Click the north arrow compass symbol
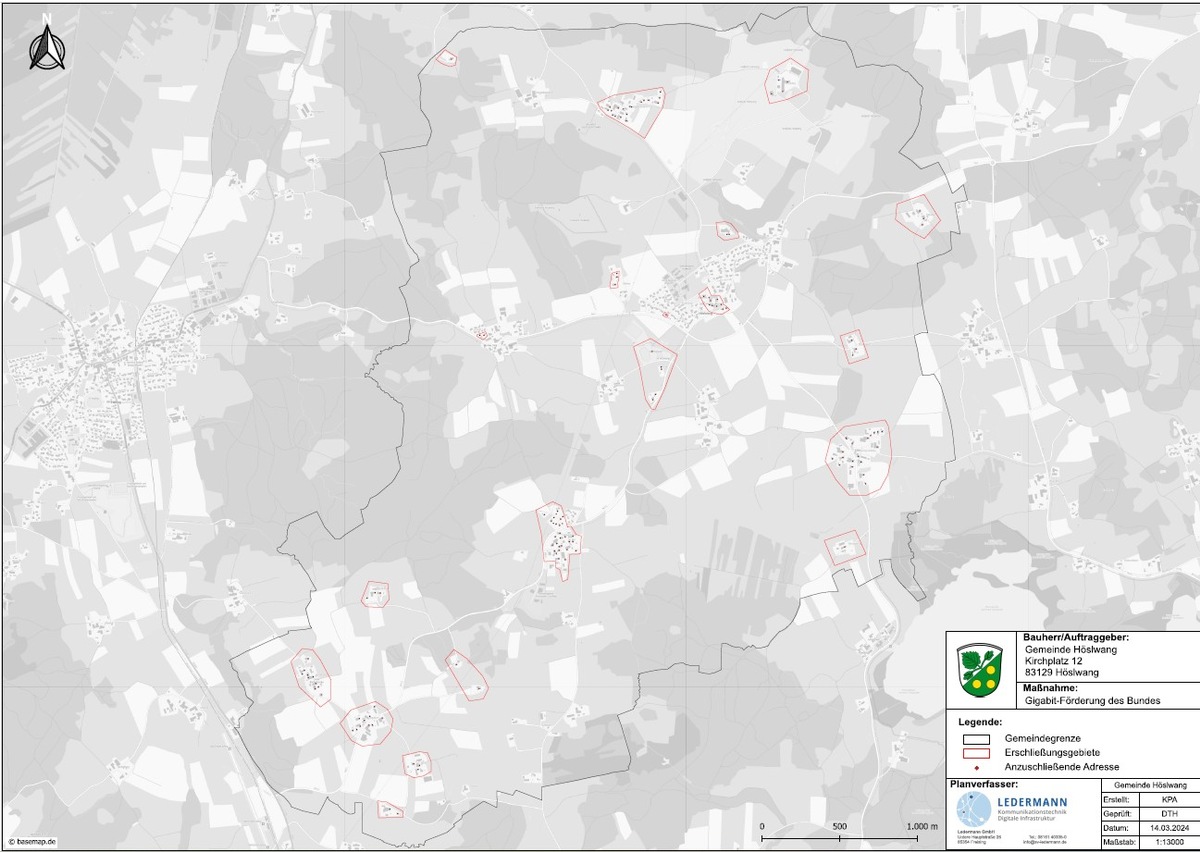Viewport: 1200px width, 852px height. coord(47,47)
